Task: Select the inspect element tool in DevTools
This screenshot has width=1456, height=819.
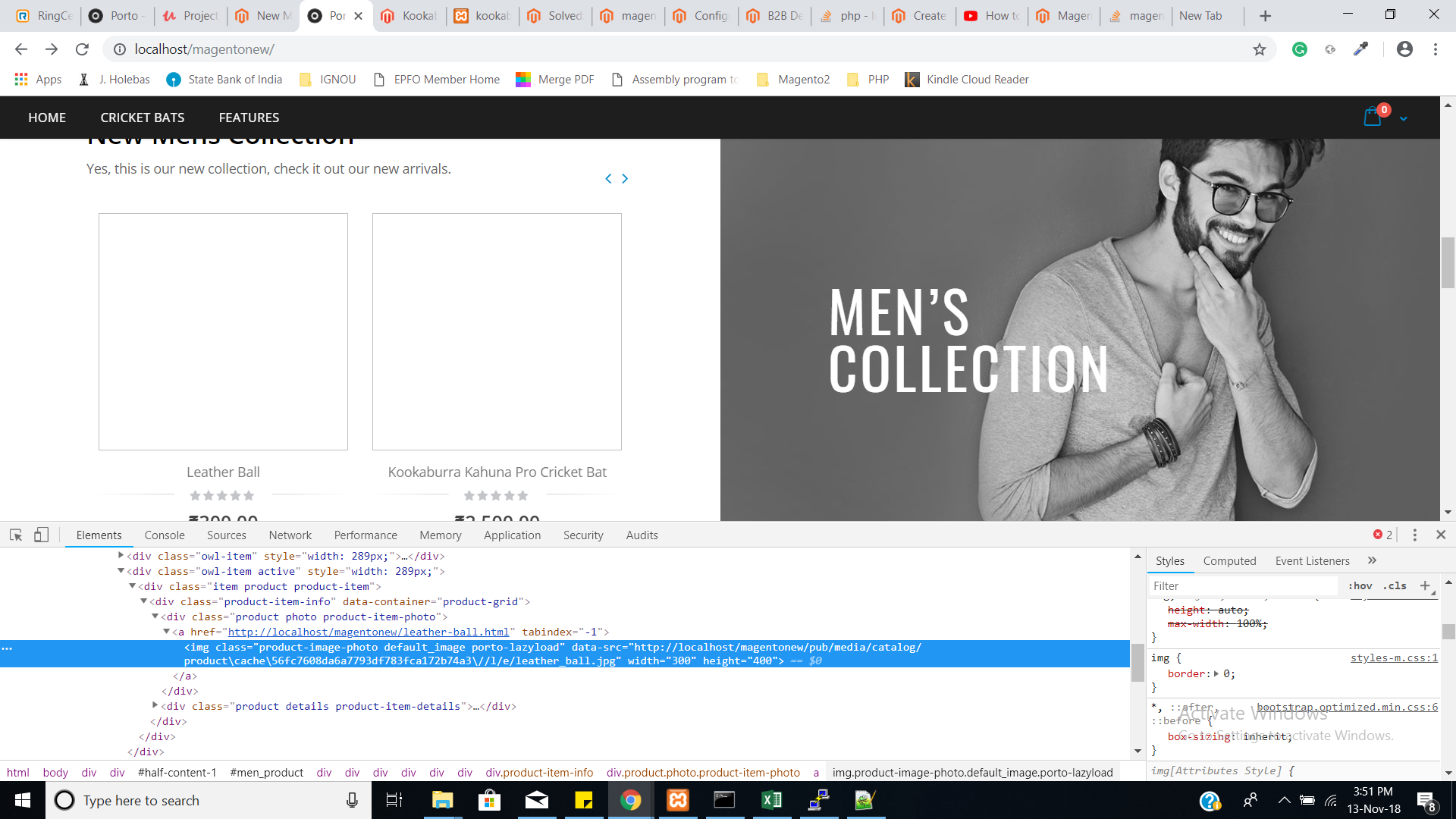Action: pyautogui.click(x=16, y=535)
